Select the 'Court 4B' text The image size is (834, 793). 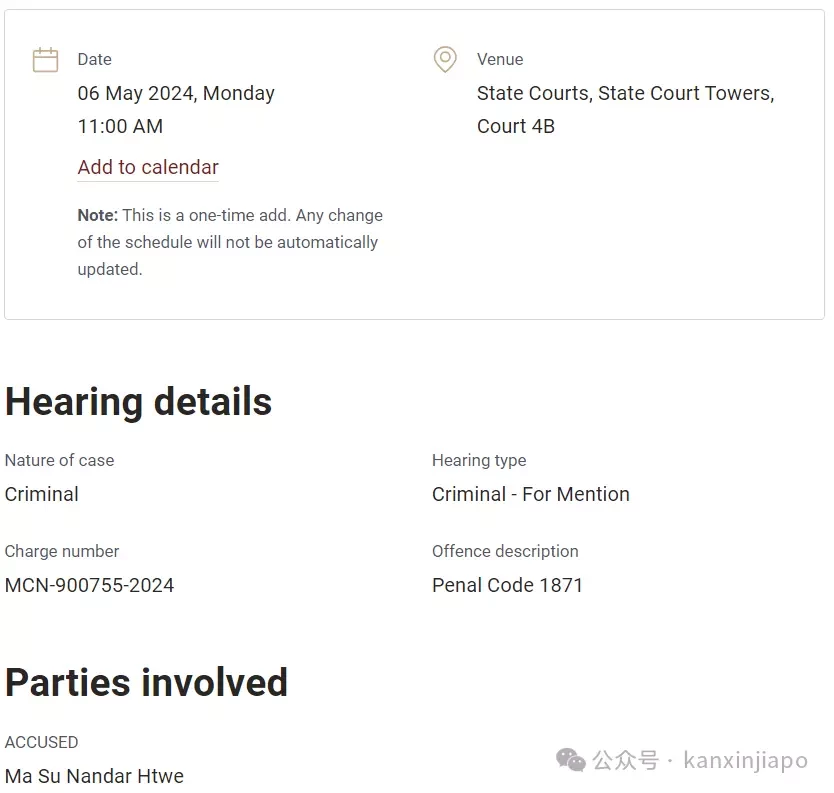pos(516,127)
